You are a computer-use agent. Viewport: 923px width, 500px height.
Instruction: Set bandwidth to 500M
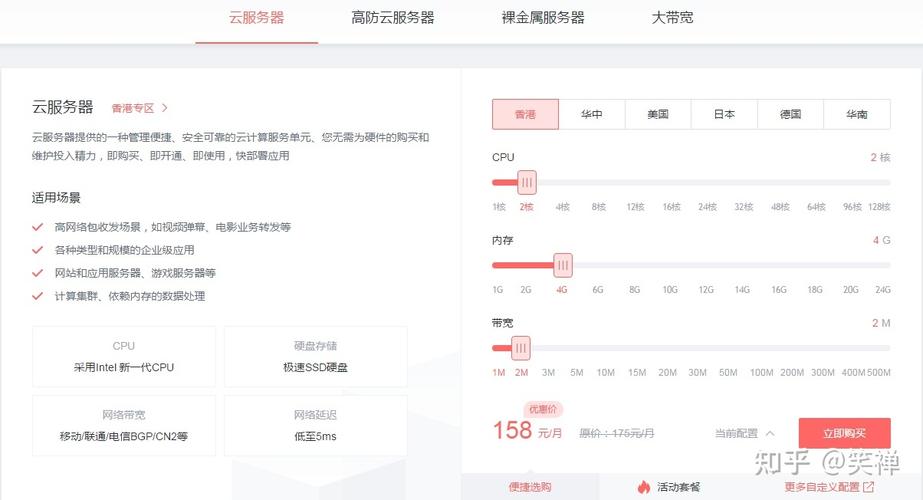[x=879, y=373]
